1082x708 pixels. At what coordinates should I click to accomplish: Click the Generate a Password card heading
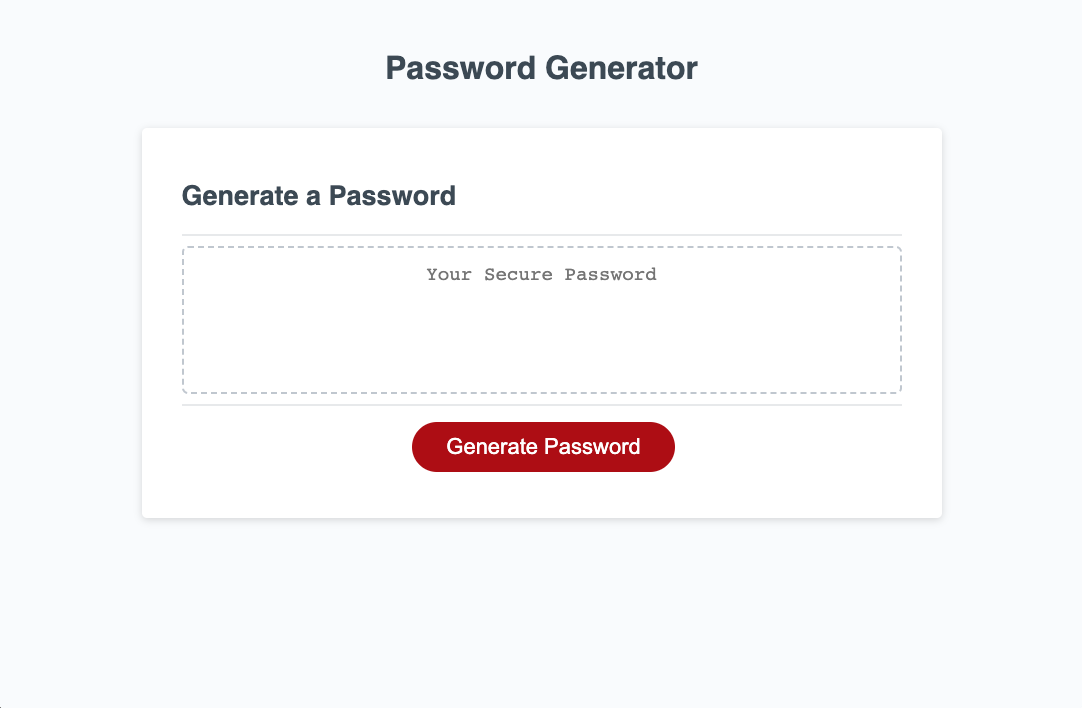coord(319,196)
